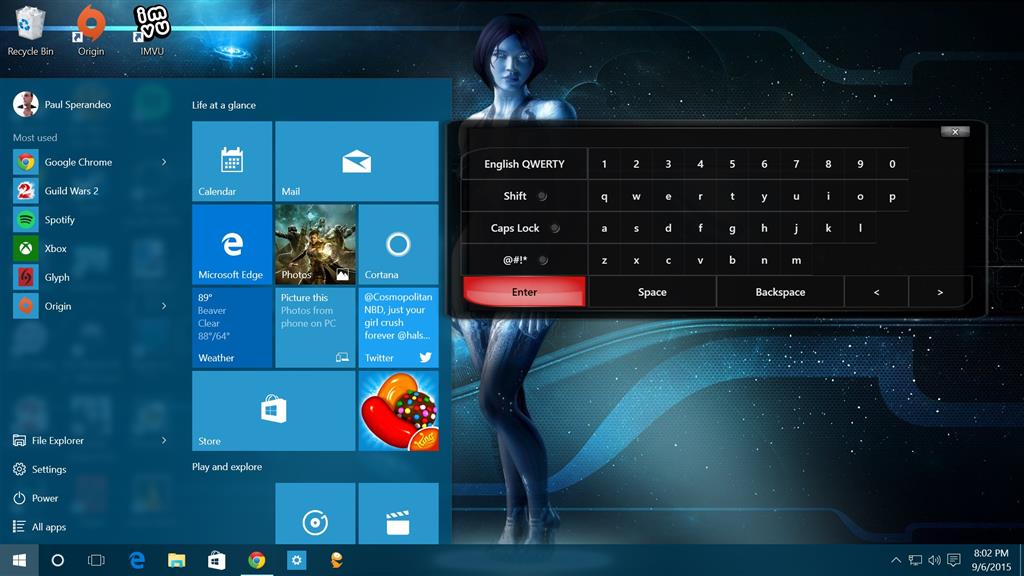Tap the number 5 key
The image size is (1024, 576).
click(732, 164)
